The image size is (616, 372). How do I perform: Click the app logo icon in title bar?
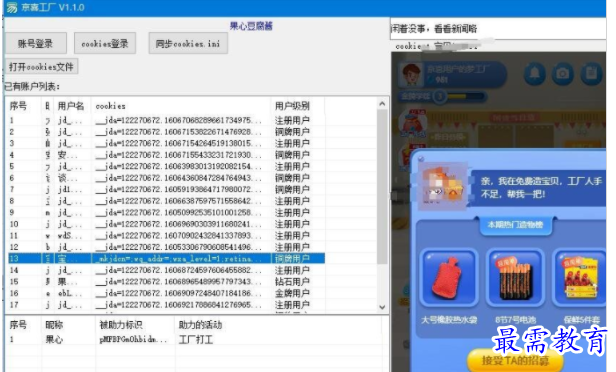click(x=12, y=7)
